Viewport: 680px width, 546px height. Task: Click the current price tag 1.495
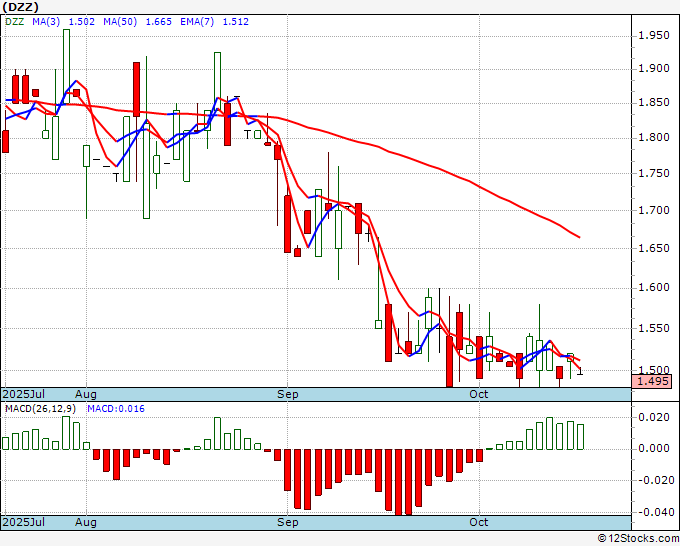point(652,382)
